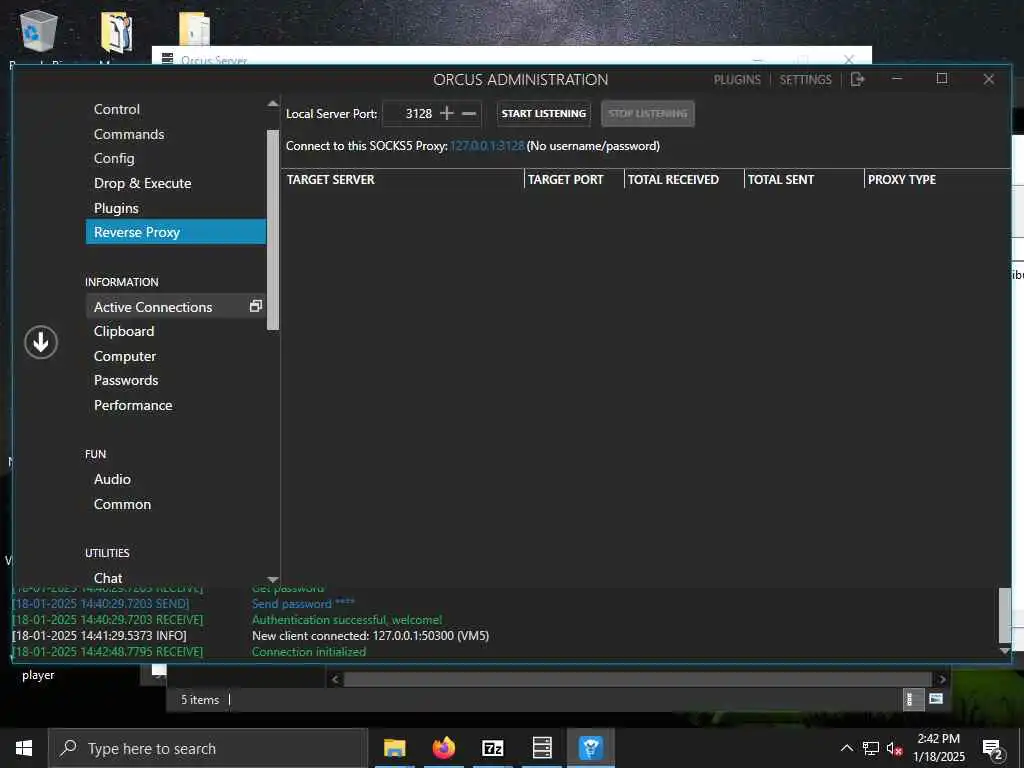Click the 127.0.0.1:3128 proxy address link

point(487,146)
